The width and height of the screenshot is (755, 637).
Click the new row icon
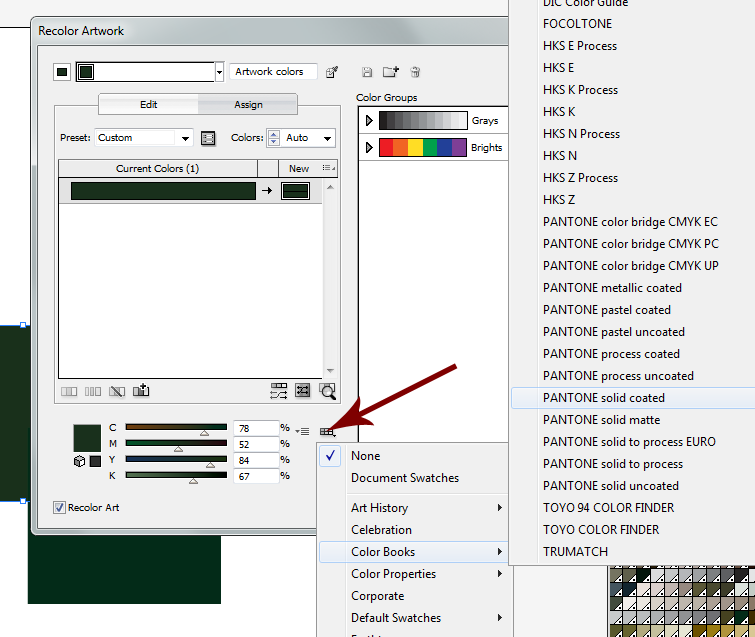141,390
